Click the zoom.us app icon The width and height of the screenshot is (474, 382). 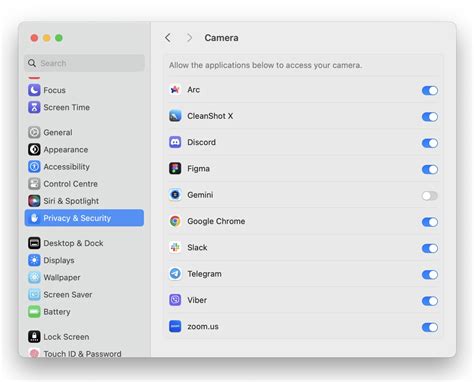coord(175,327)
